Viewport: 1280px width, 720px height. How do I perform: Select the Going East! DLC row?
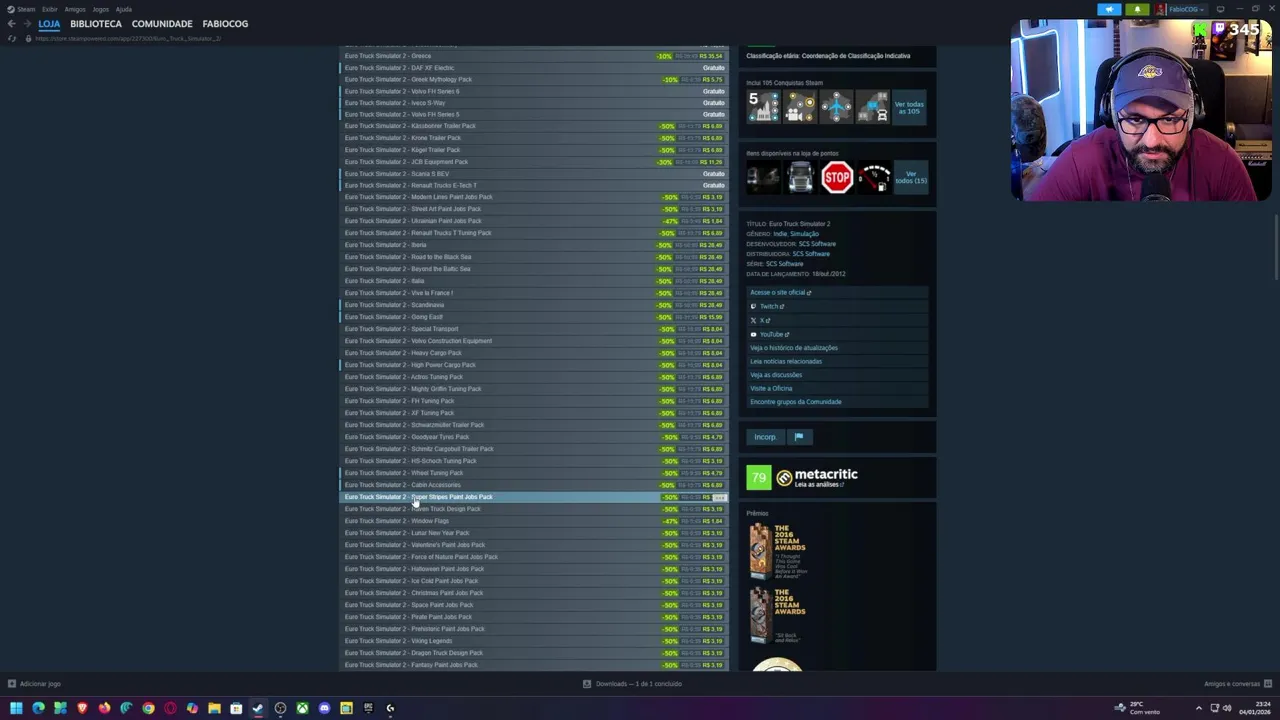[x=534, y=317]
